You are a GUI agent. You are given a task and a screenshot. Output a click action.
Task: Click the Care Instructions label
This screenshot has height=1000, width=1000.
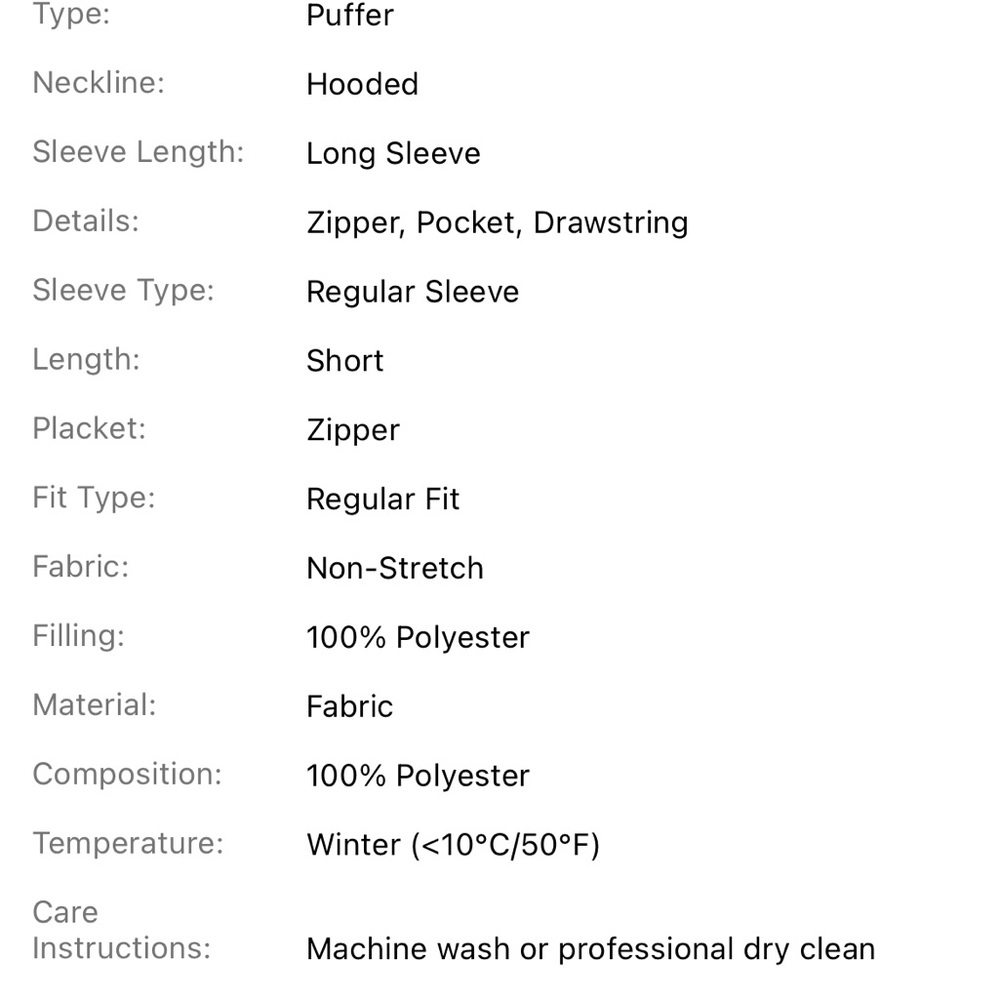coord(121,930)
